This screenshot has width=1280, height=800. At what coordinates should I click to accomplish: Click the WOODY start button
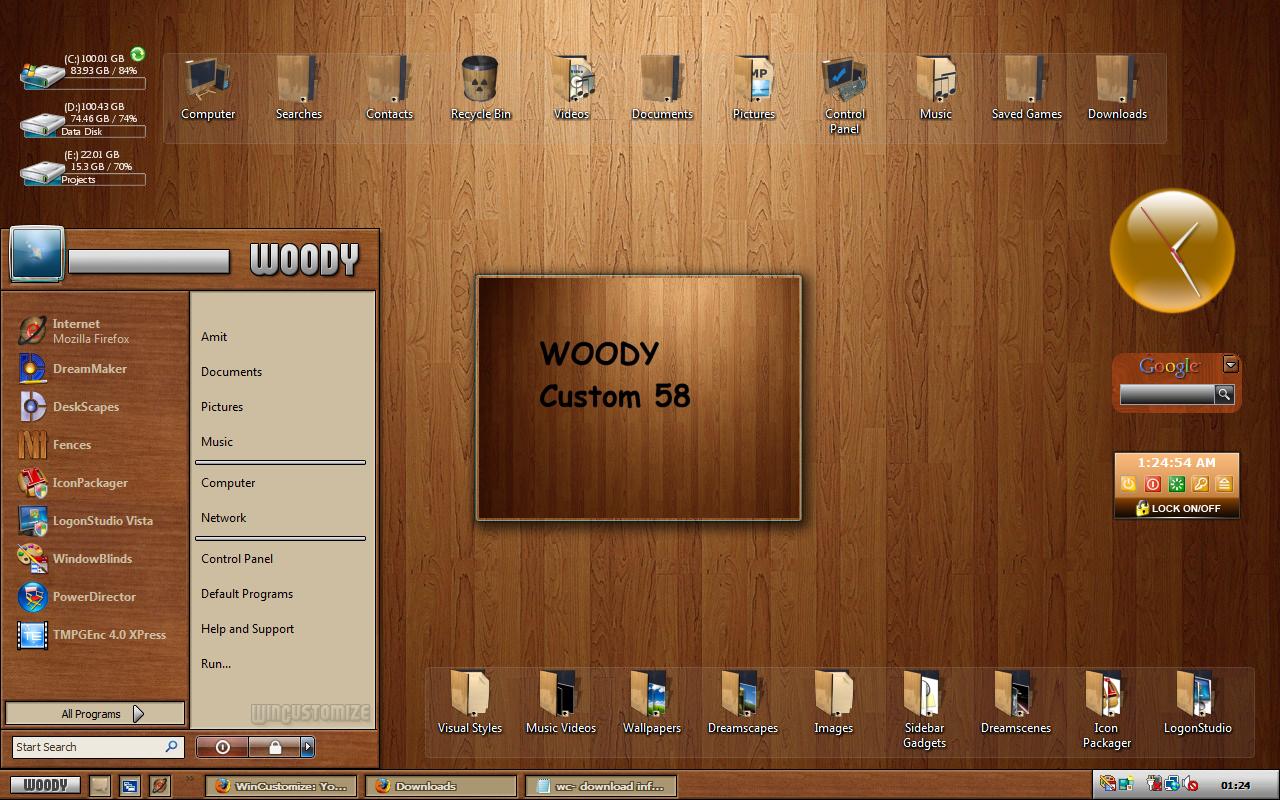(x=46, y=785)
